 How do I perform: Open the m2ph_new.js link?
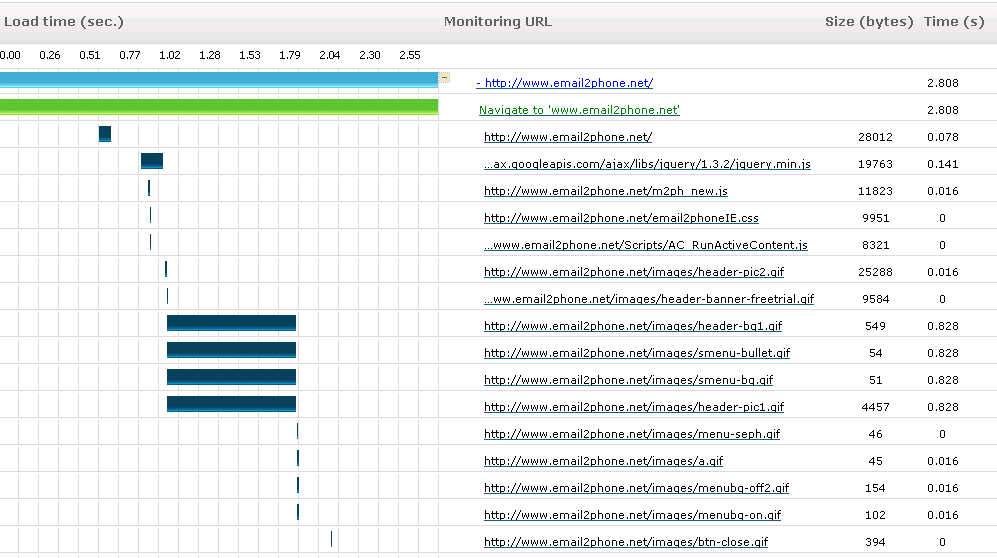tap(605, 191)
